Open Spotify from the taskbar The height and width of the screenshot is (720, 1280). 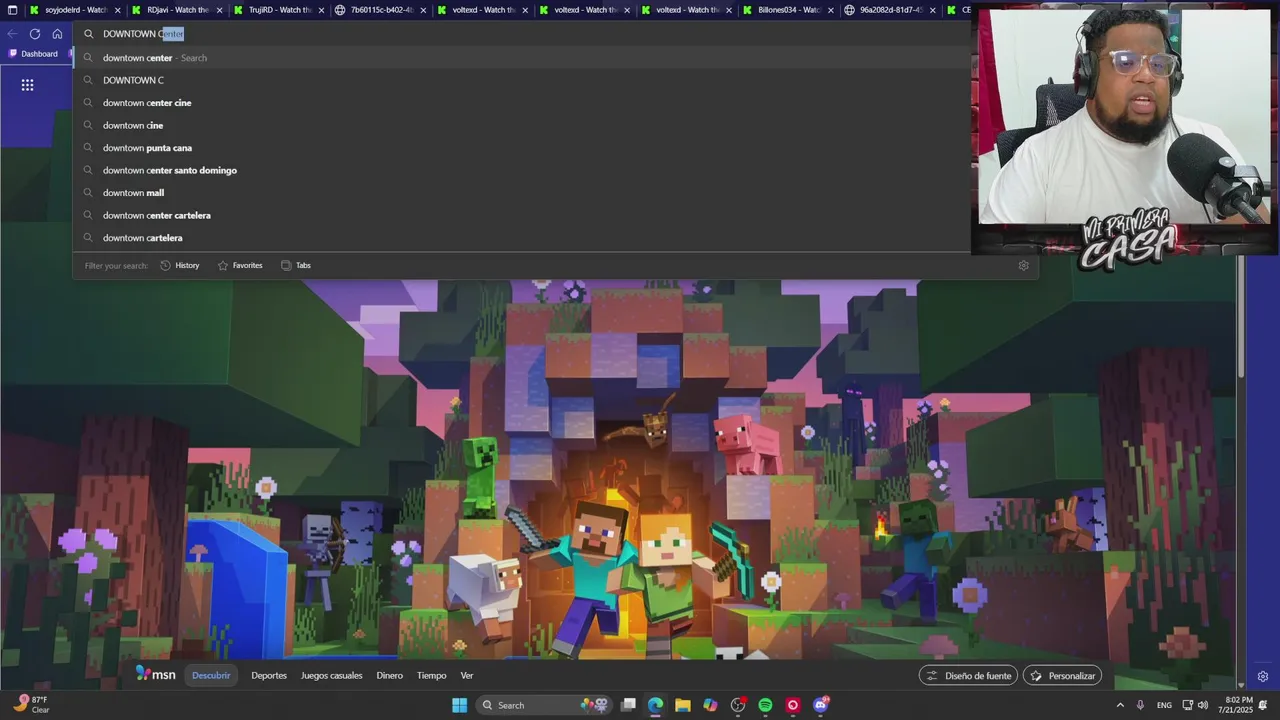pos(765,705)
